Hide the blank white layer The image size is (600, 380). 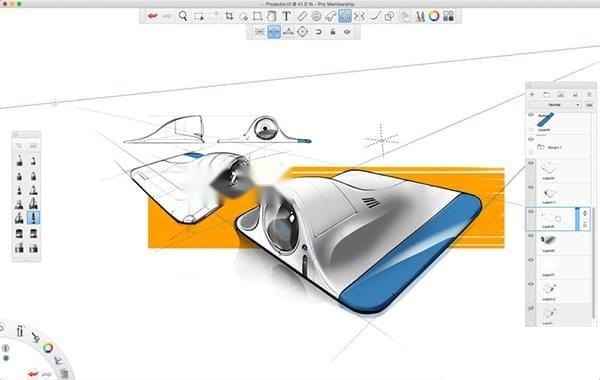[x=531, y=260]
